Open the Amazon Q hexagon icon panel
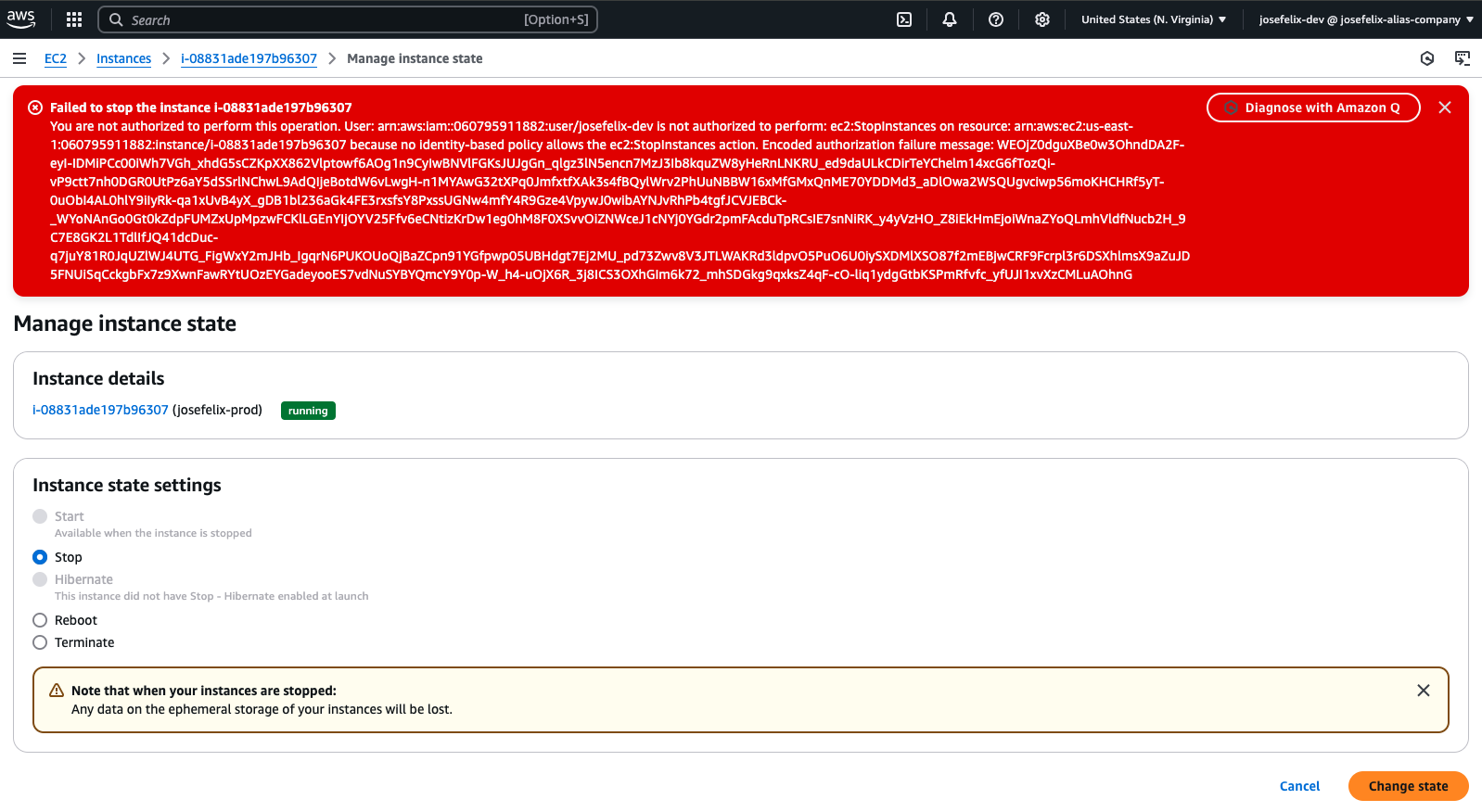Screen dimensions: 1482x812 [1427, 58]
